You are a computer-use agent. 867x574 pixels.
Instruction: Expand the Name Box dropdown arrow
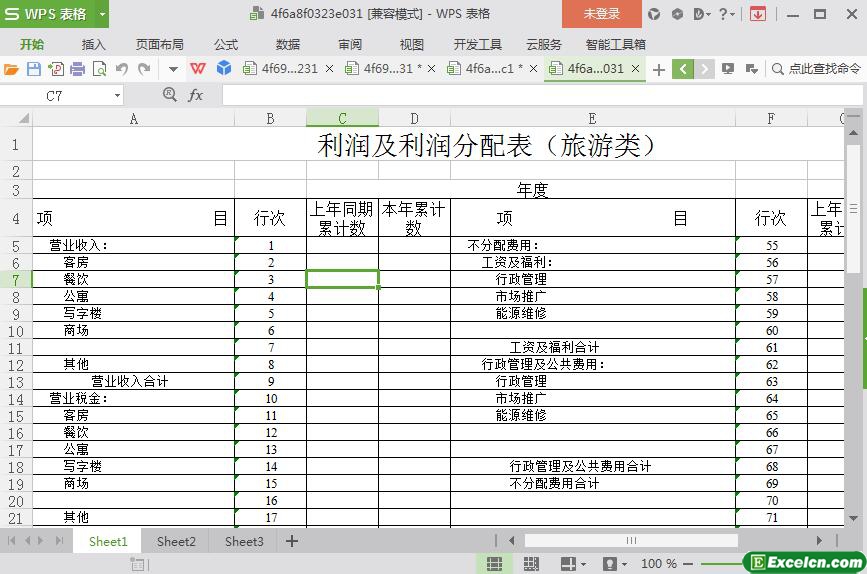[x=117, y=95]
